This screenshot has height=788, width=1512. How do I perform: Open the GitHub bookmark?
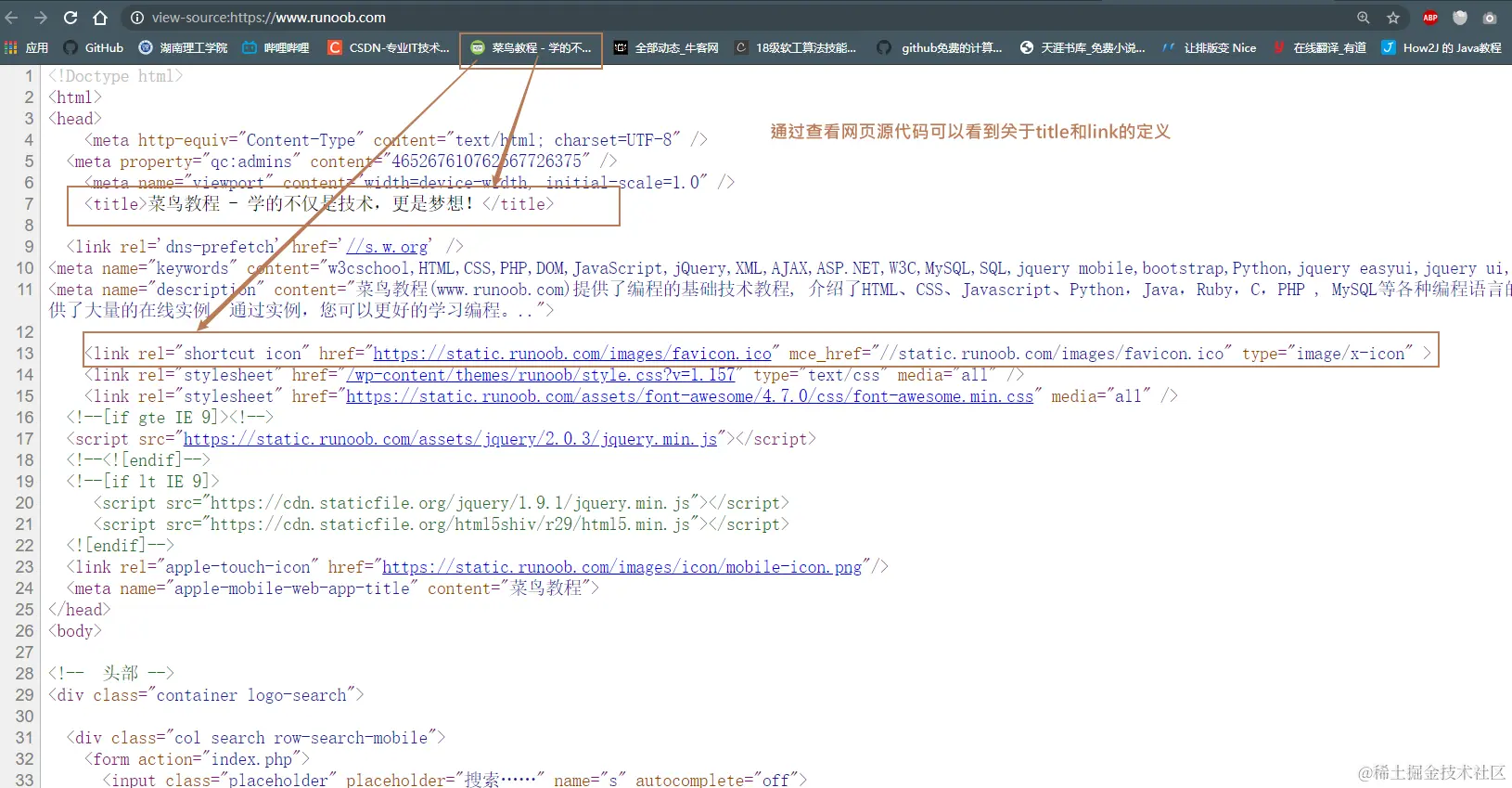point(94,47)
